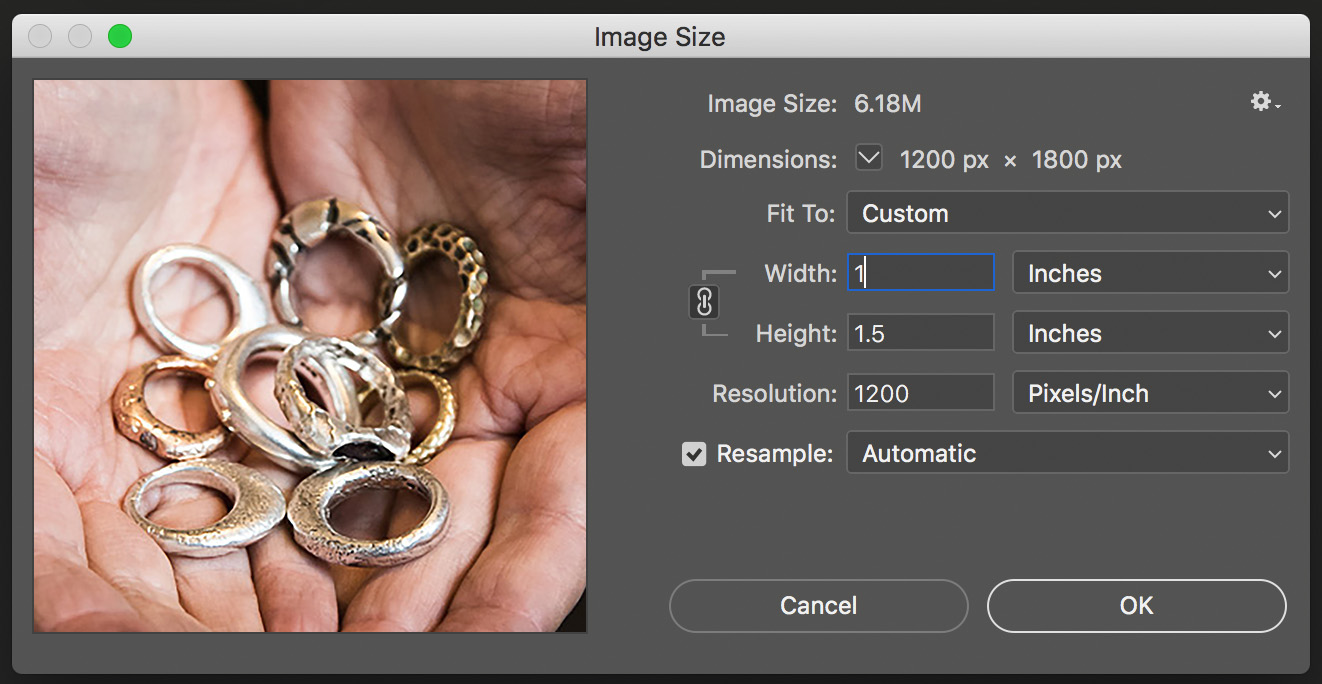The width and height of the screenshot is (1322, 684).
Task: Click the gray minimize window button
Action: coord(80,37)
